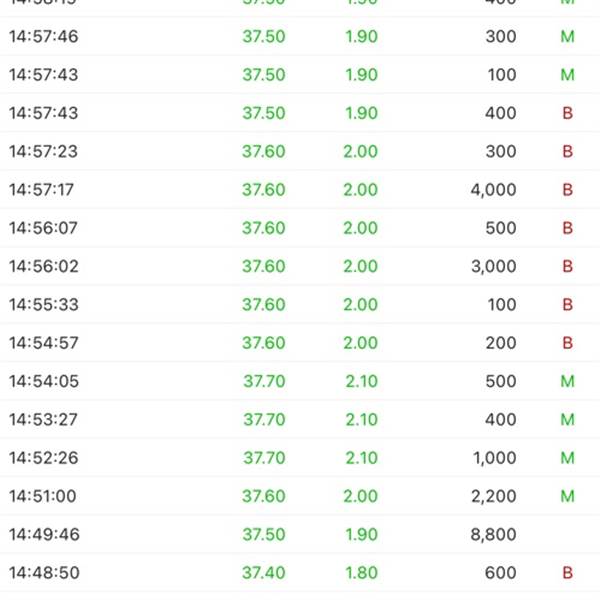Click volume 1,000 at 14:52:26
This screenshot has width=600, height=600.
click(x=494, y=458)
